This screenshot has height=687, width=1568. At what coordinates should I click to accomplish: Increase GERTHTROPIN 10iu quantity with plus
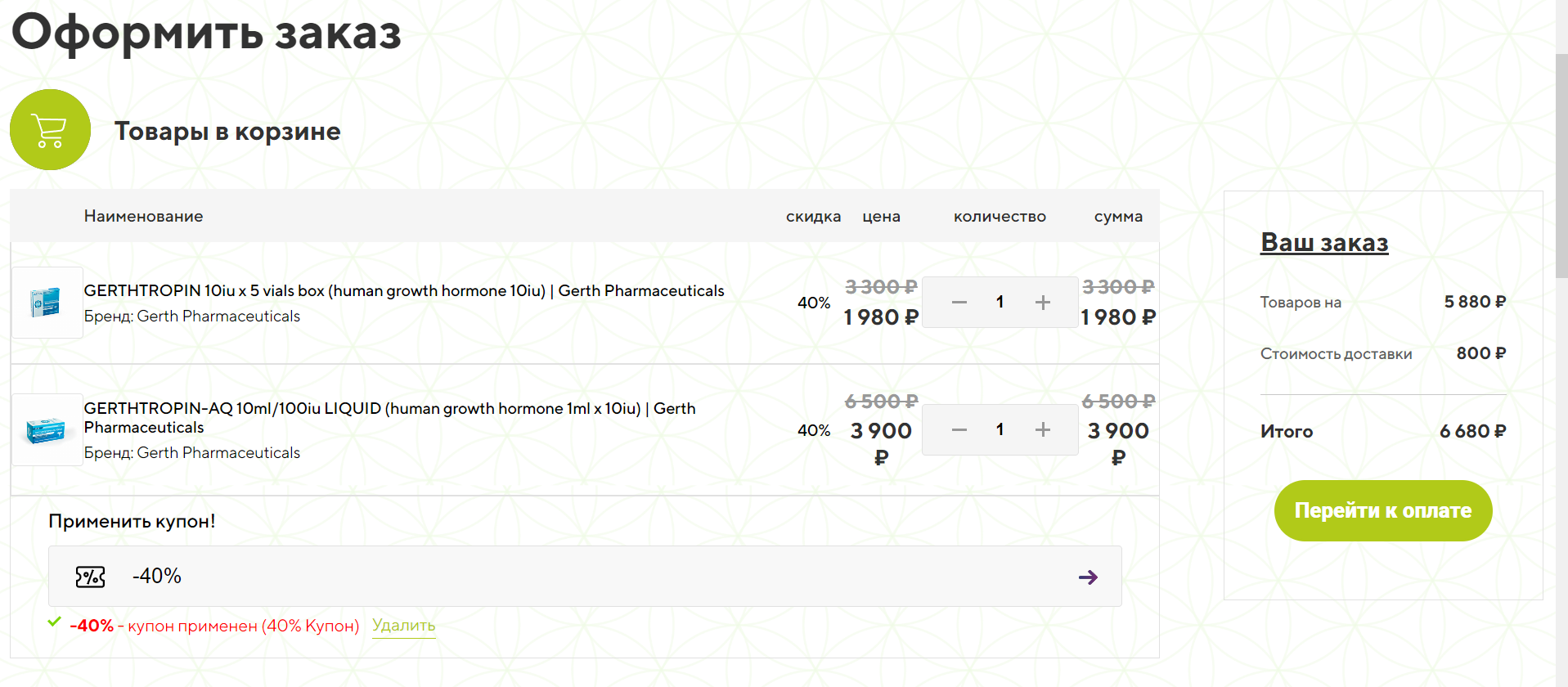1042,303
